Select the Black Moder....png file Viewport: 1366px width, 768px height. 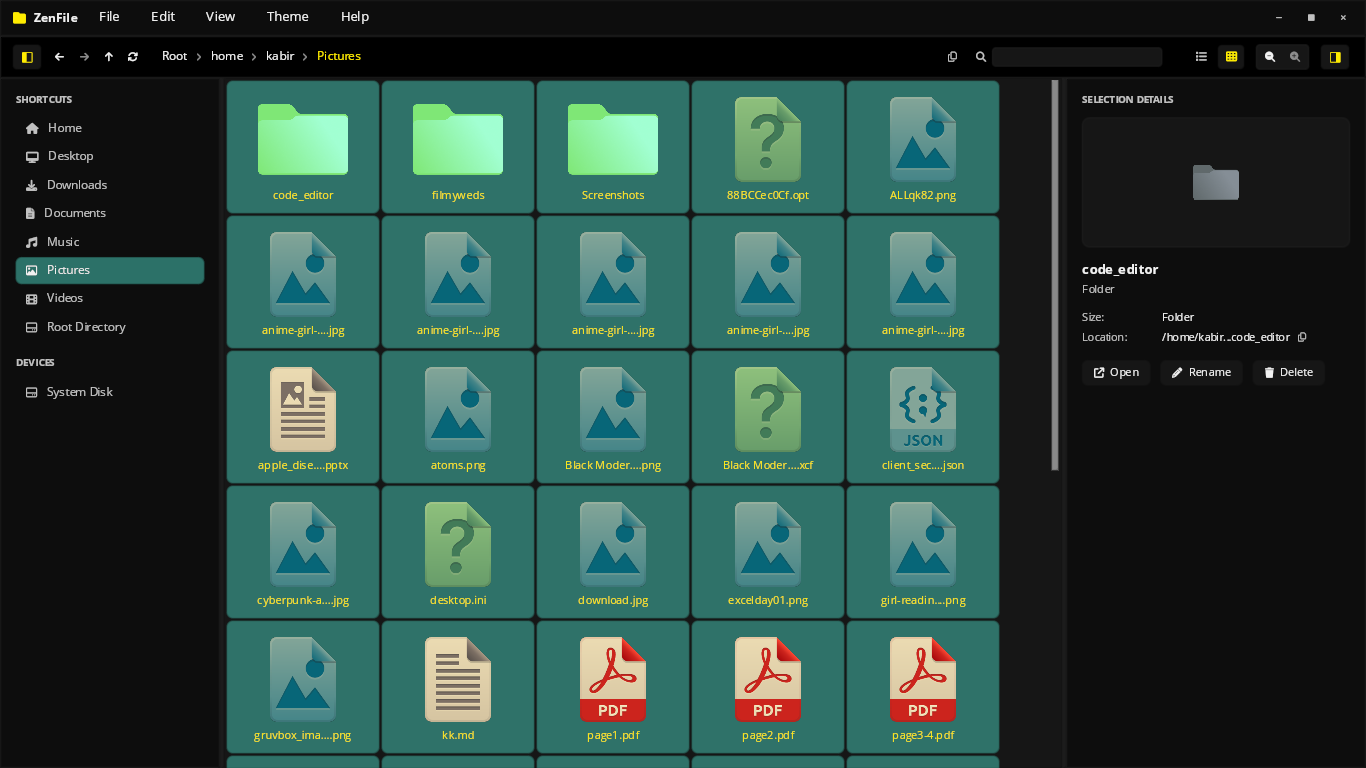(613, 417)
